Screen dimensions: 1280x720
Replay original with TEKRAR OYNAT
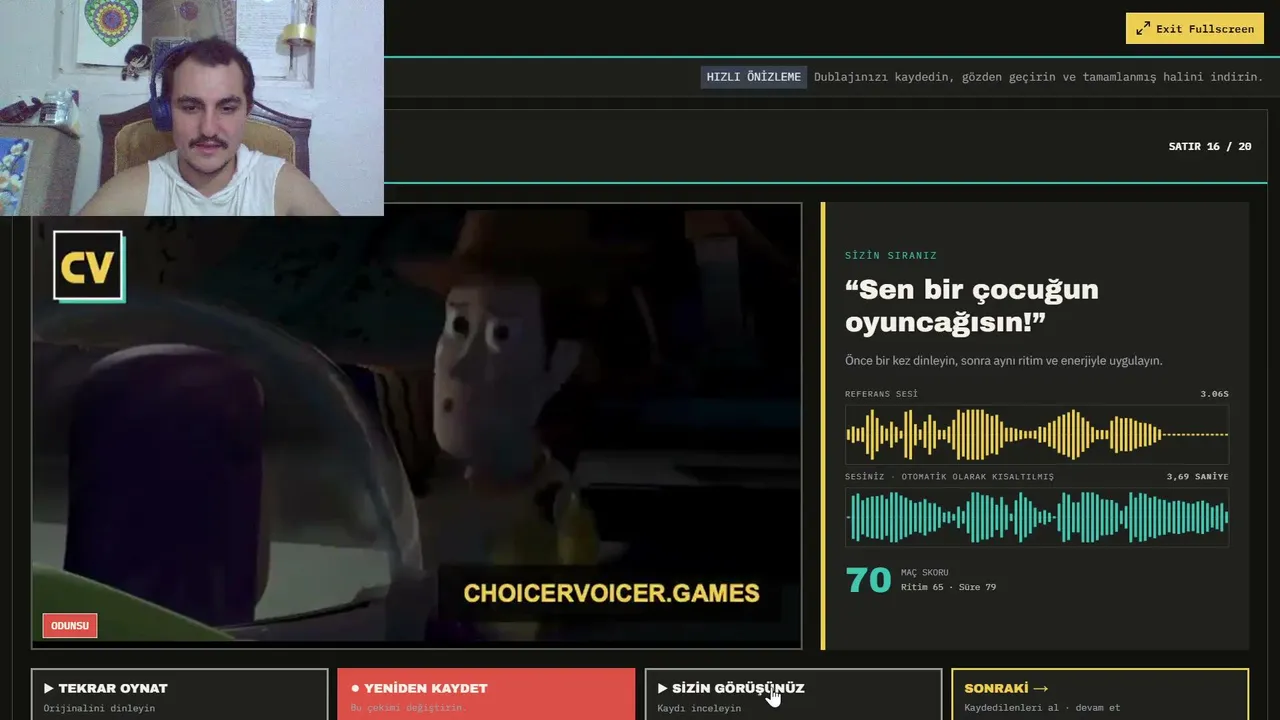point(180,694)
